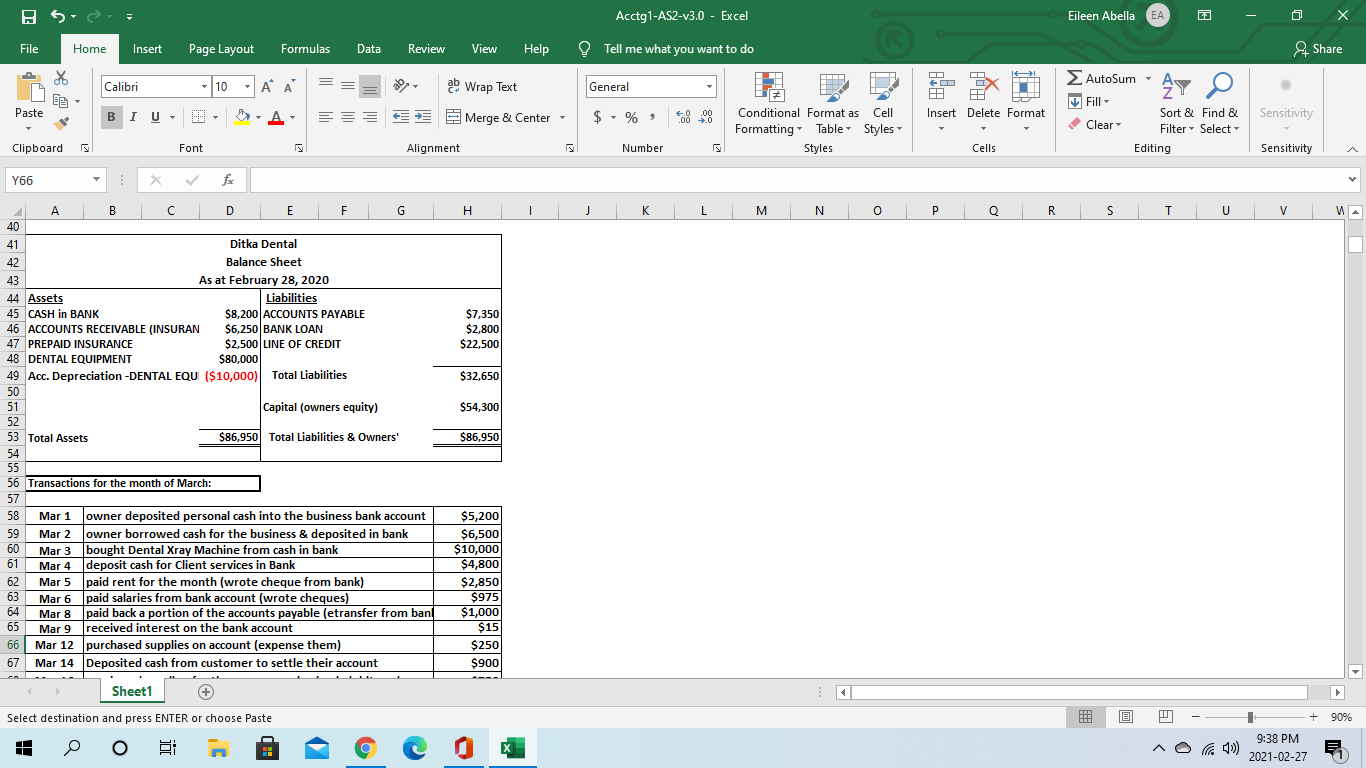Toggle bold formatting on selected cell

pos(110,117)
